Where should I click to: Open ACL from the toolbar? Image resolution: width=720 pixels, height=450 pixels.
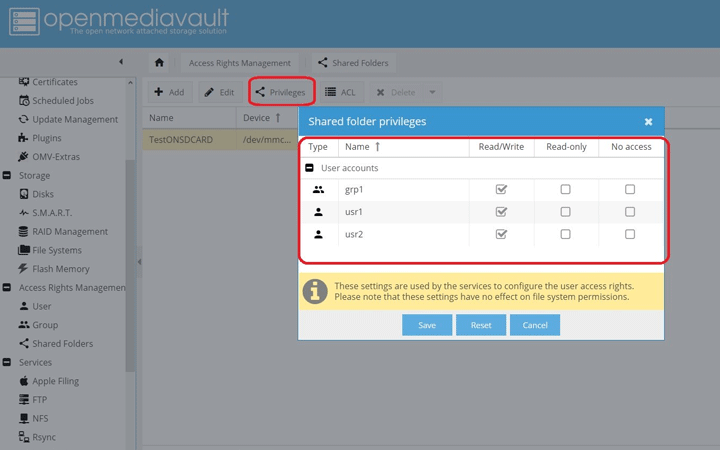[341, 92]
